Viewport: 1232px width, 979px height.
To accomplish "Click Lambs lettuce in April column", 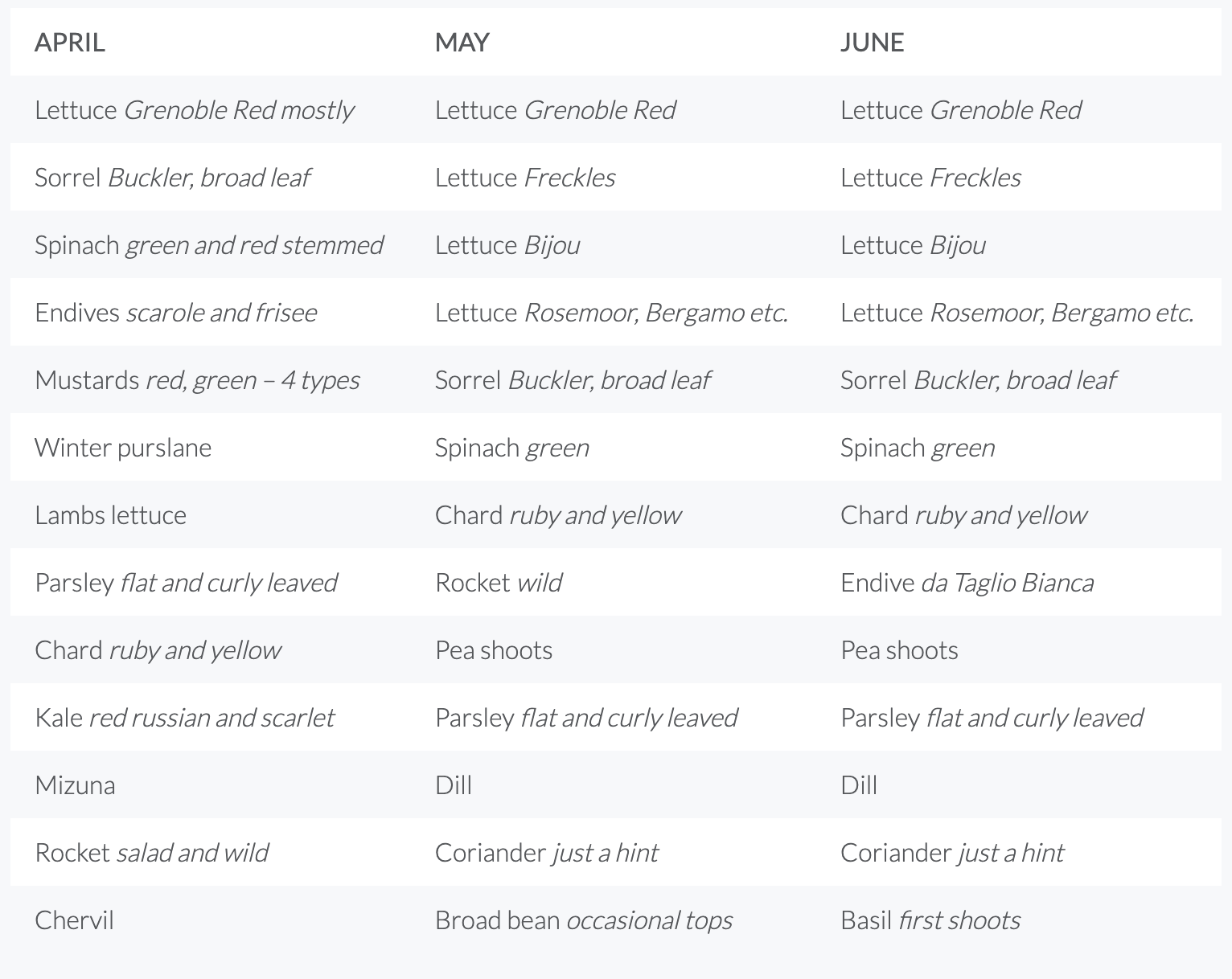I will 110,515.
